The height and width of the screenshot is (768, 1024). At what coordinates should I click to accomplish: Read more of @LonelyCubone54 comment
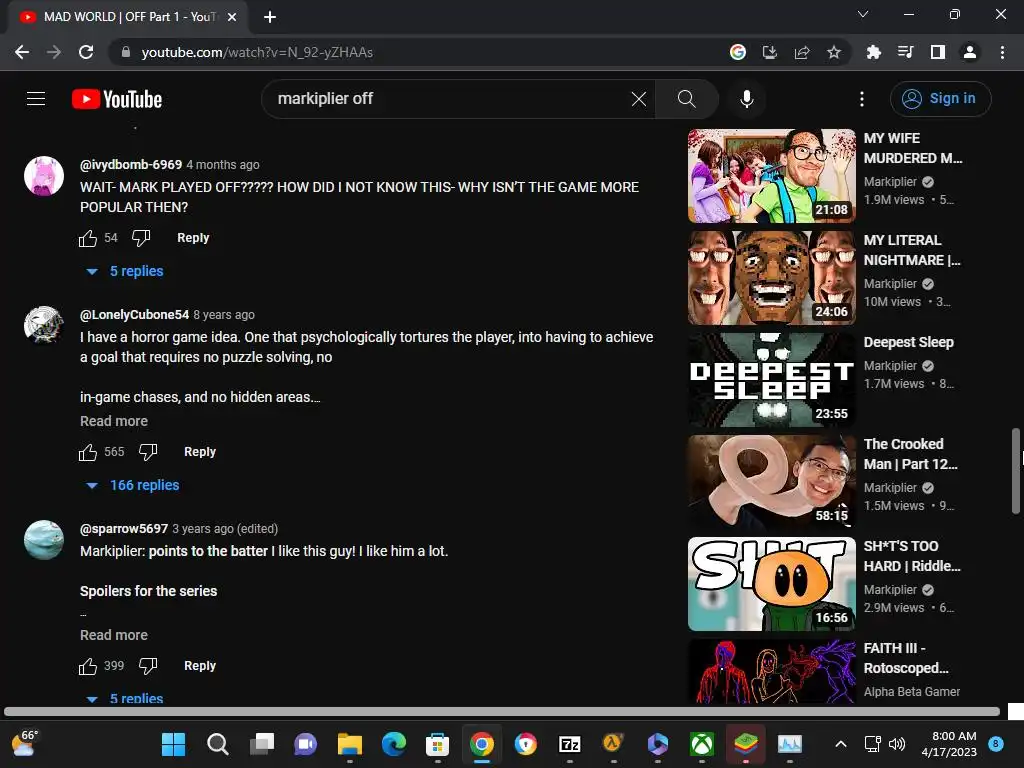click(114, 421)
